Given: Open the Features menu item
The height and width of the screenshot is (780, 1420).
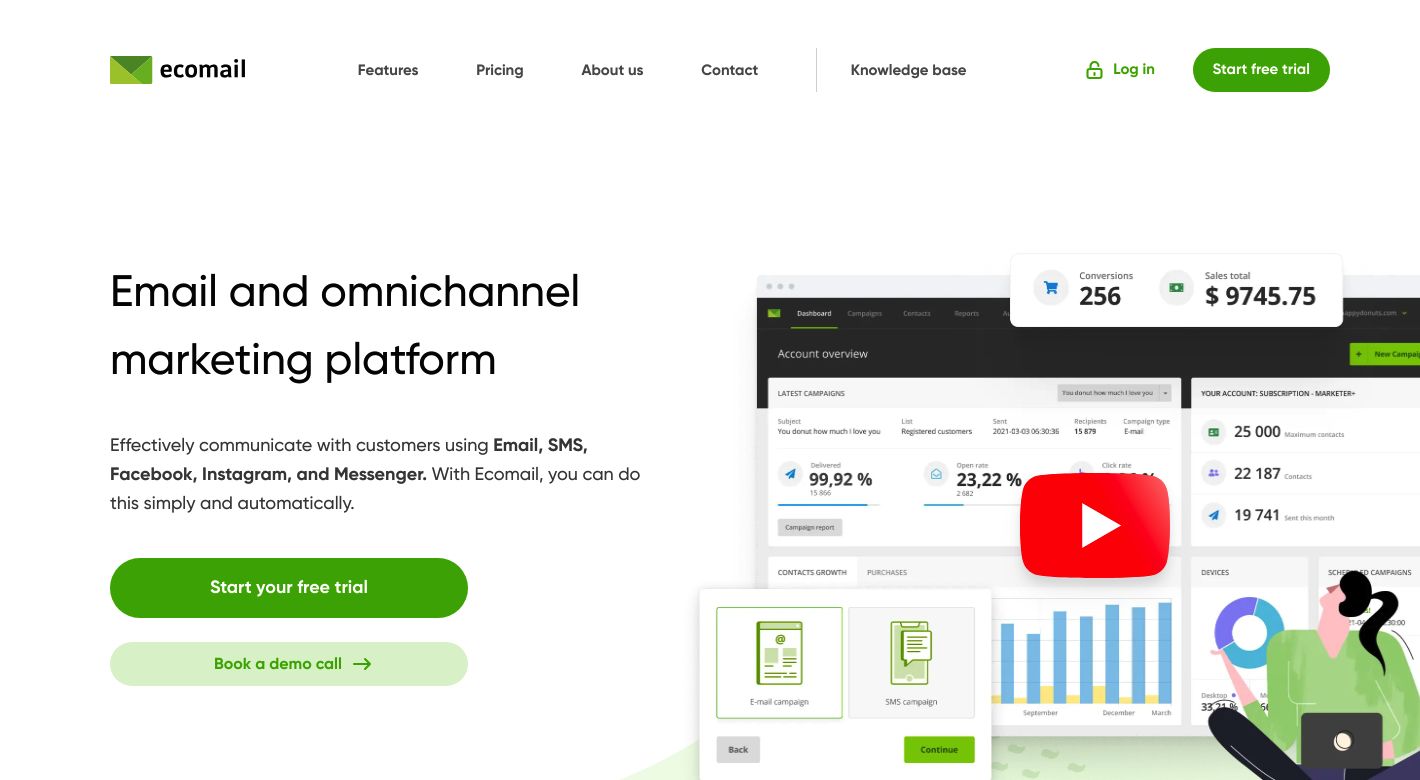Looking at the screenshot, I should coord(388,70).
